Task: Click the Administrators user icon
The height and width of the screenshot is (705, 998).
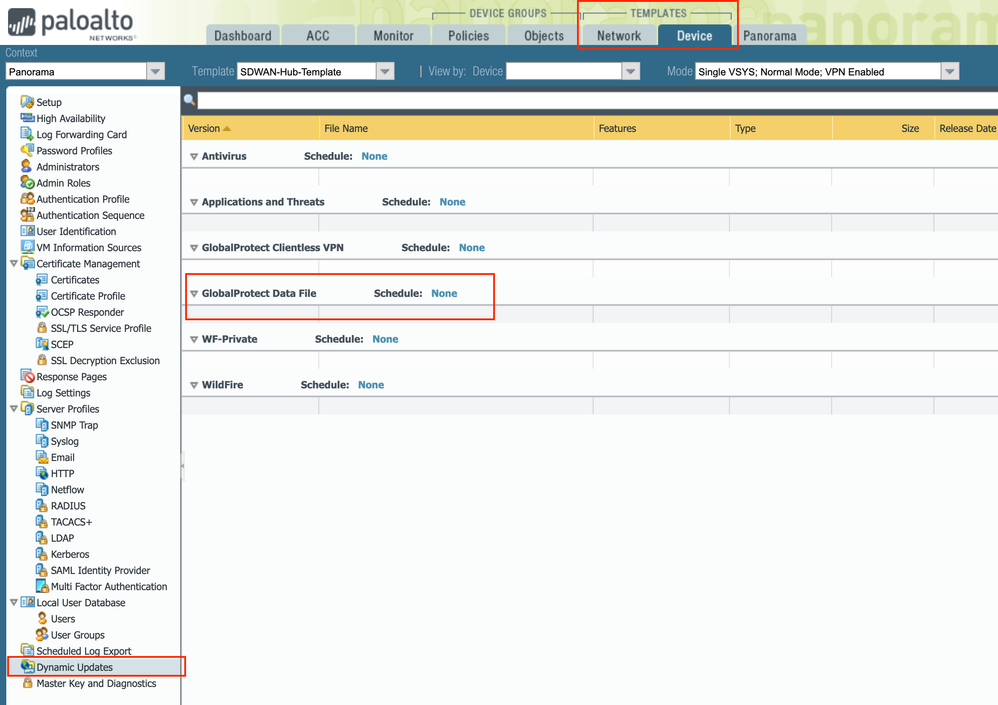Action: click(x=27, y=167)
